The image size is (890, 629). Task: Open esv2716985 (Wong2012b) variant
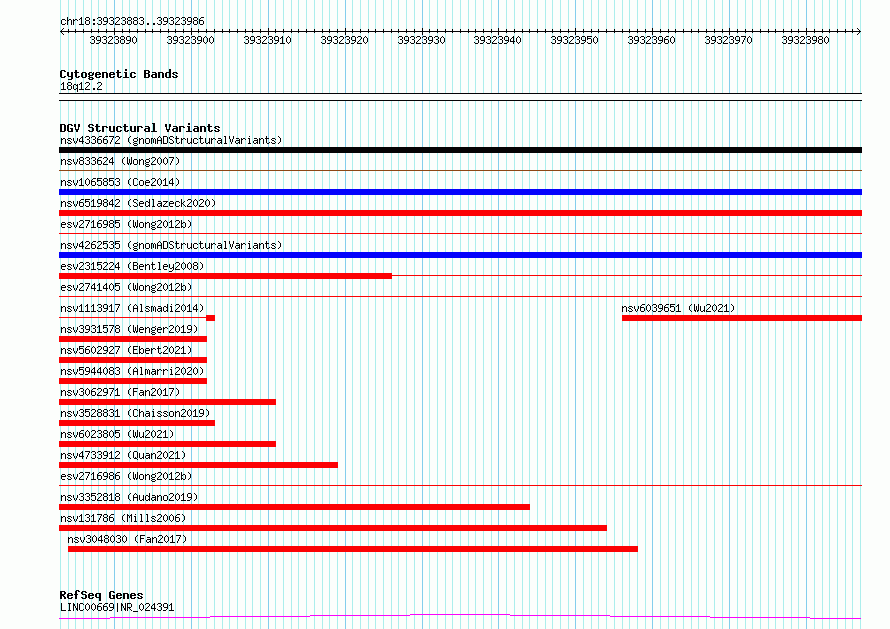126,224
